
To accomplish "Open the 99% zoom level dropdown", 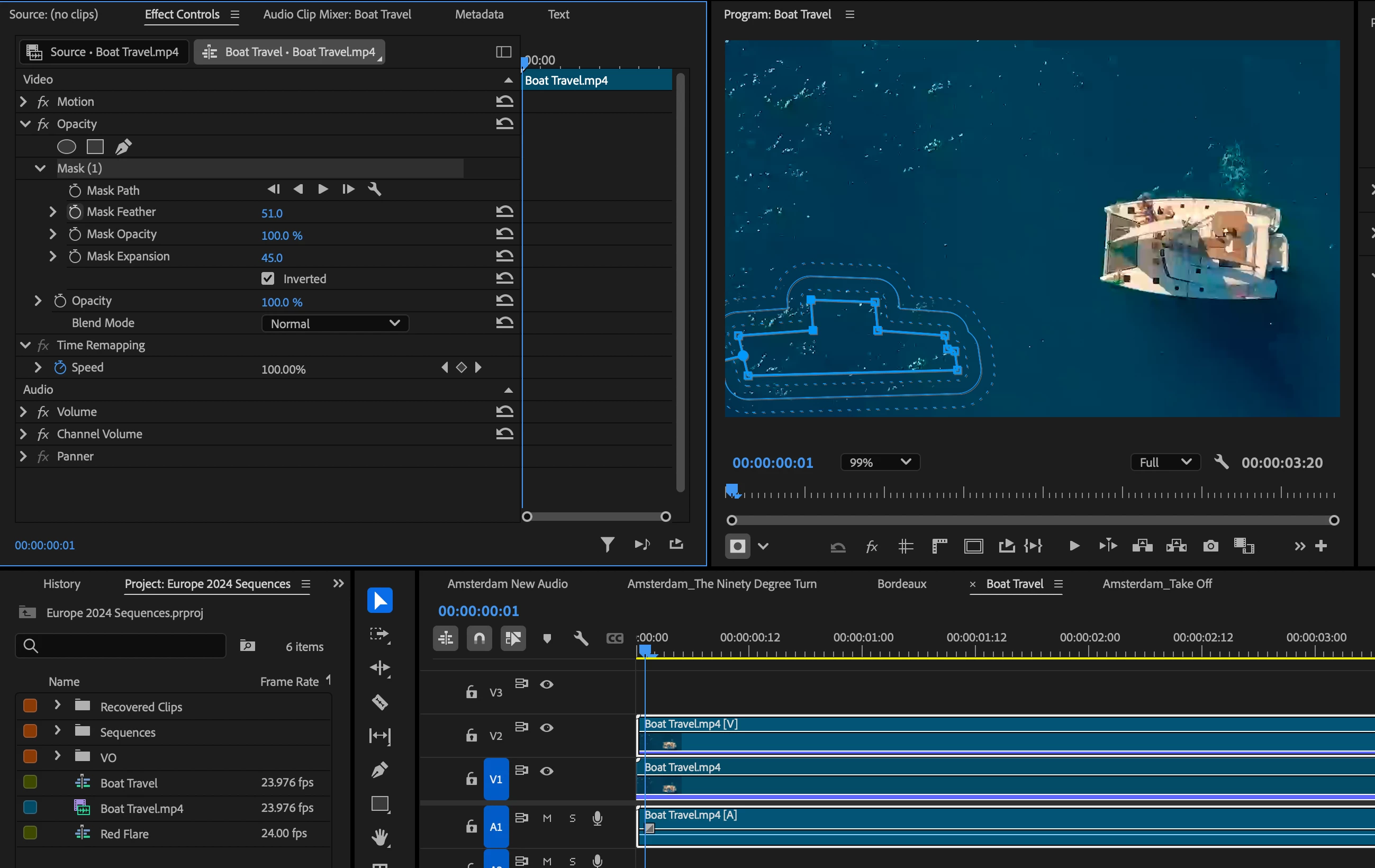I will (x=880, y=462).
